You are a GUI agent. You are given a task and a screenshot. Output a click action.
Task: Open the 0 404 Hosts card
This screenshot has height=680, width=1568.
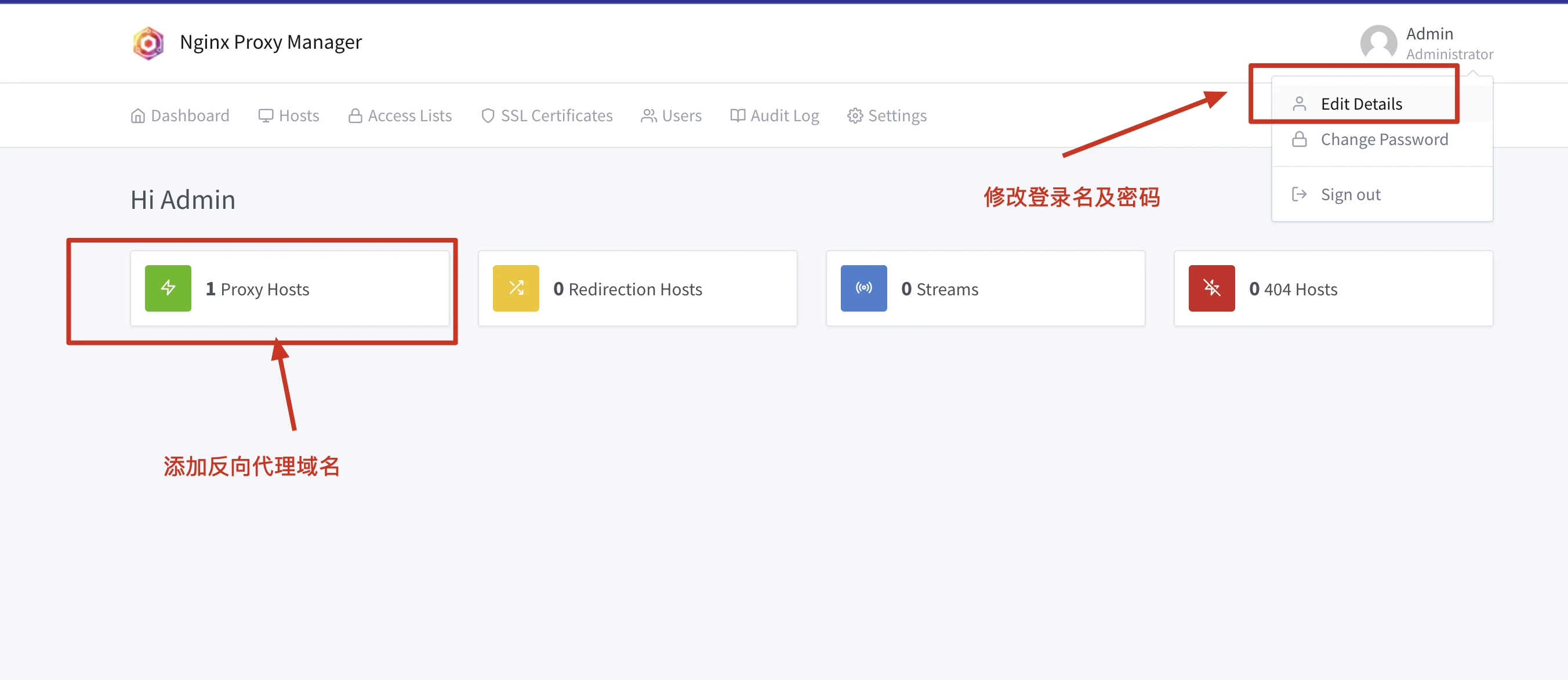[1333, 288]
